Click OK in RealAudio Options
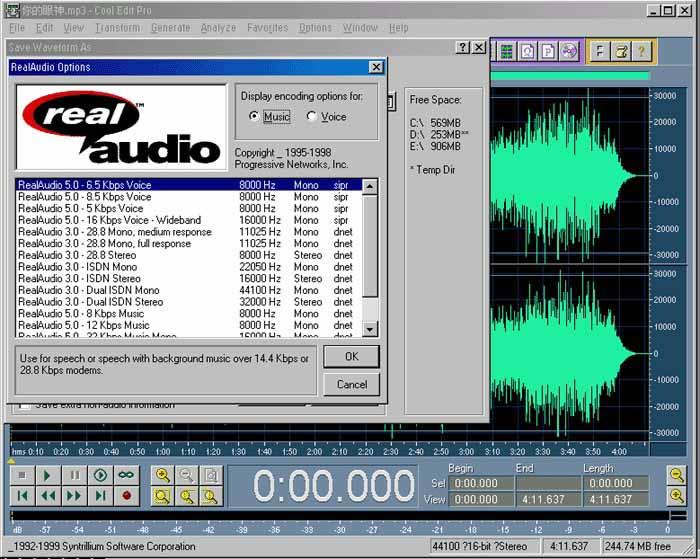The height and width of the screenshot is (559, 700). pos(351,357)
